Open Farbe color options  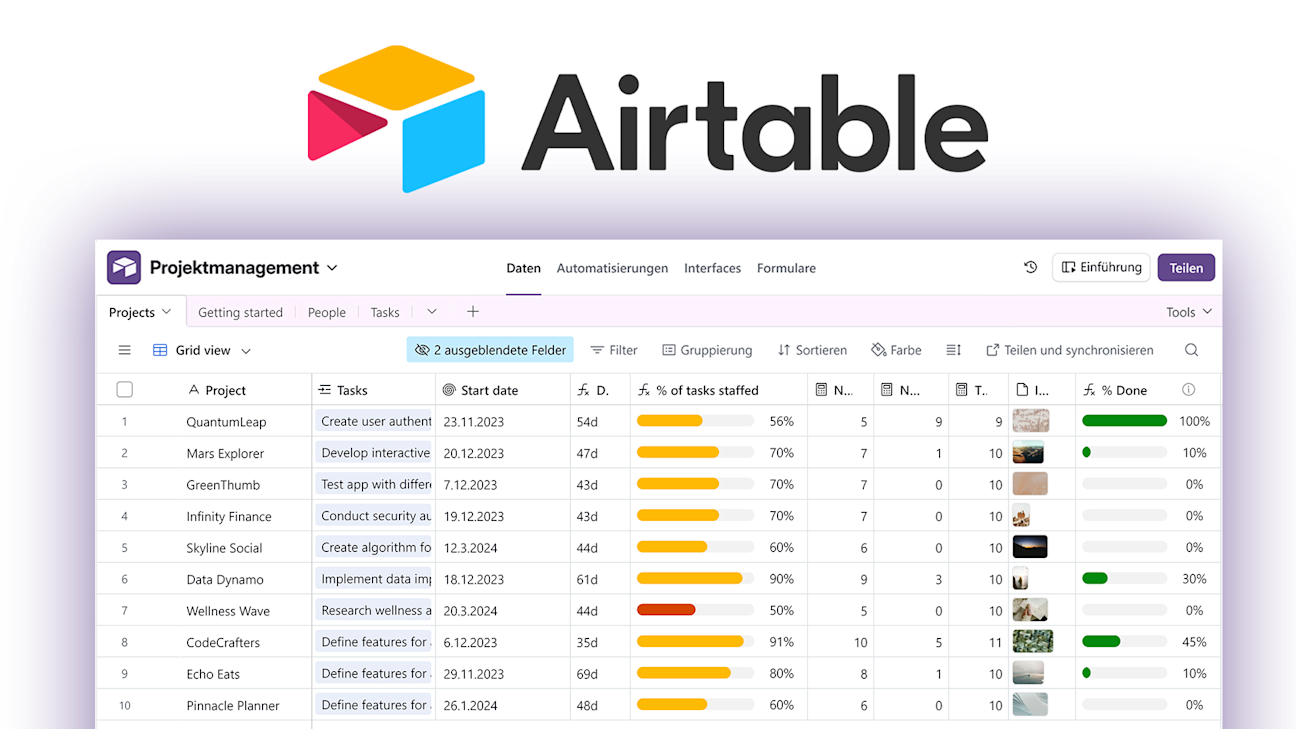(896, 350)
